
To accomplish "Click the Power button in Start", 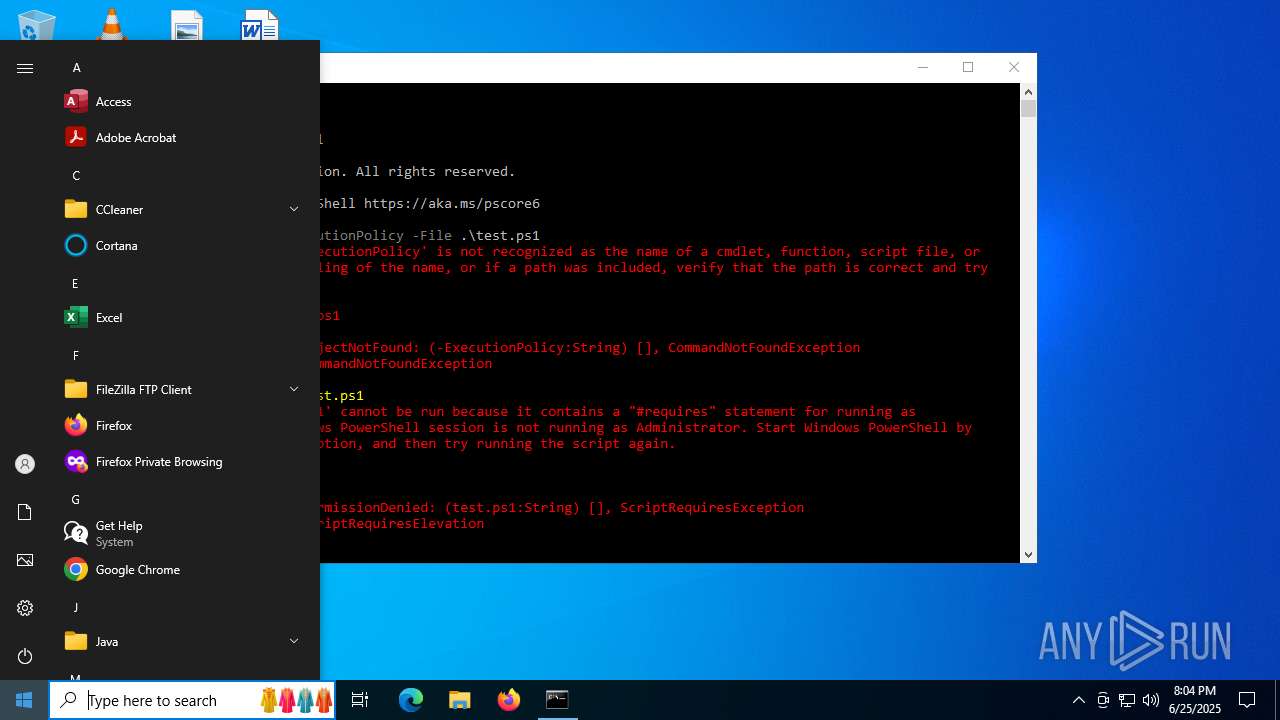I will tap(25, 656).
